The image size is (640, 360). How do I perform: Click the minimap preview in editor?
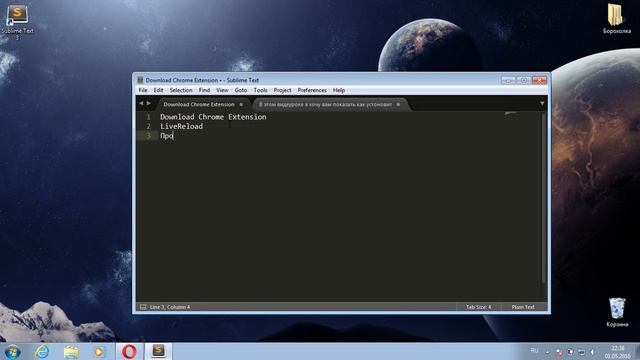pyautogui.click(x=510, y=113)
